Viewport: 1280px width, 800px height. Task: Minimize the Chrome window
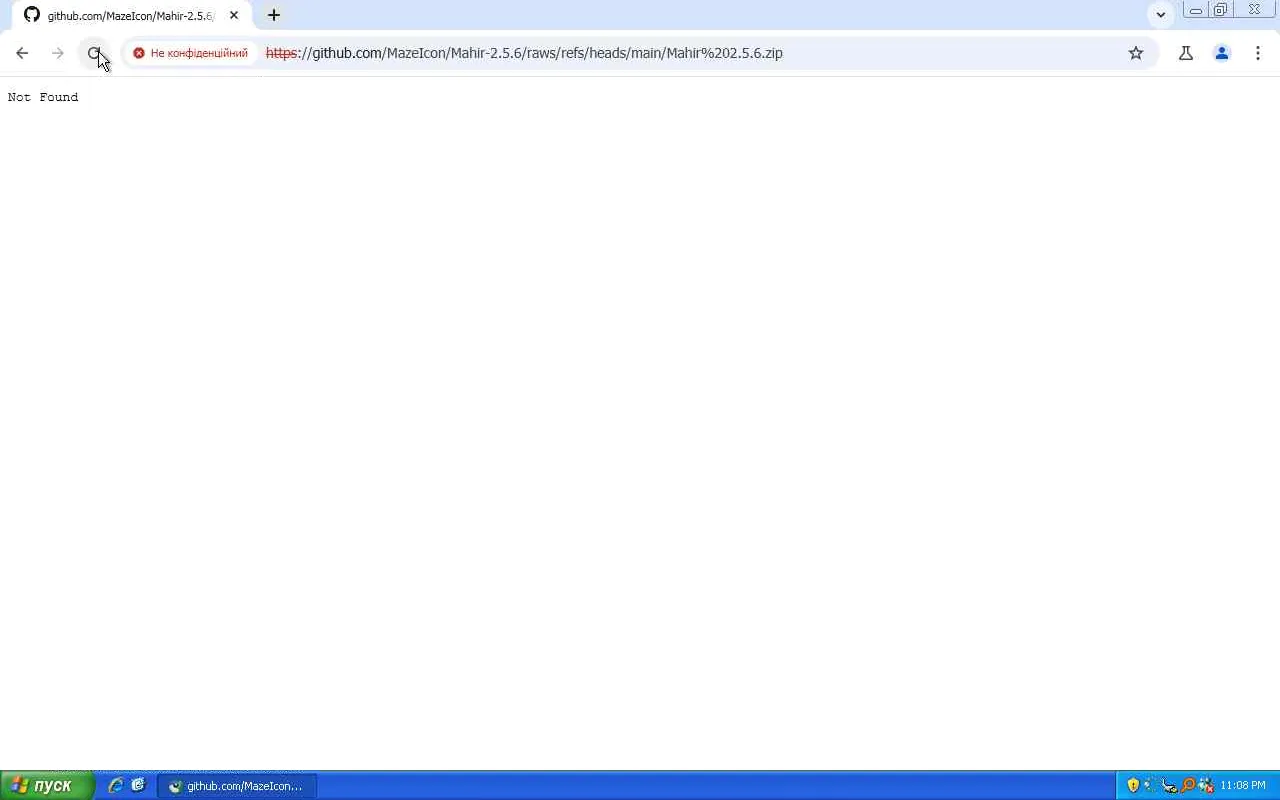[x=1195, y=10]
